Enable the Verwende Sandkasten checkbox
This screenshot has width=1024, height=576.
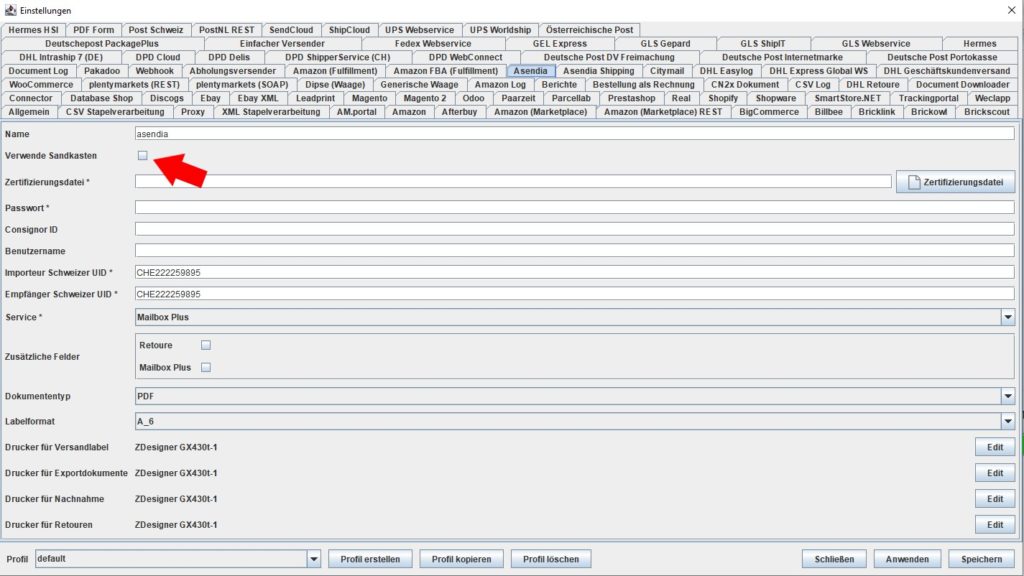pos(142,155)
